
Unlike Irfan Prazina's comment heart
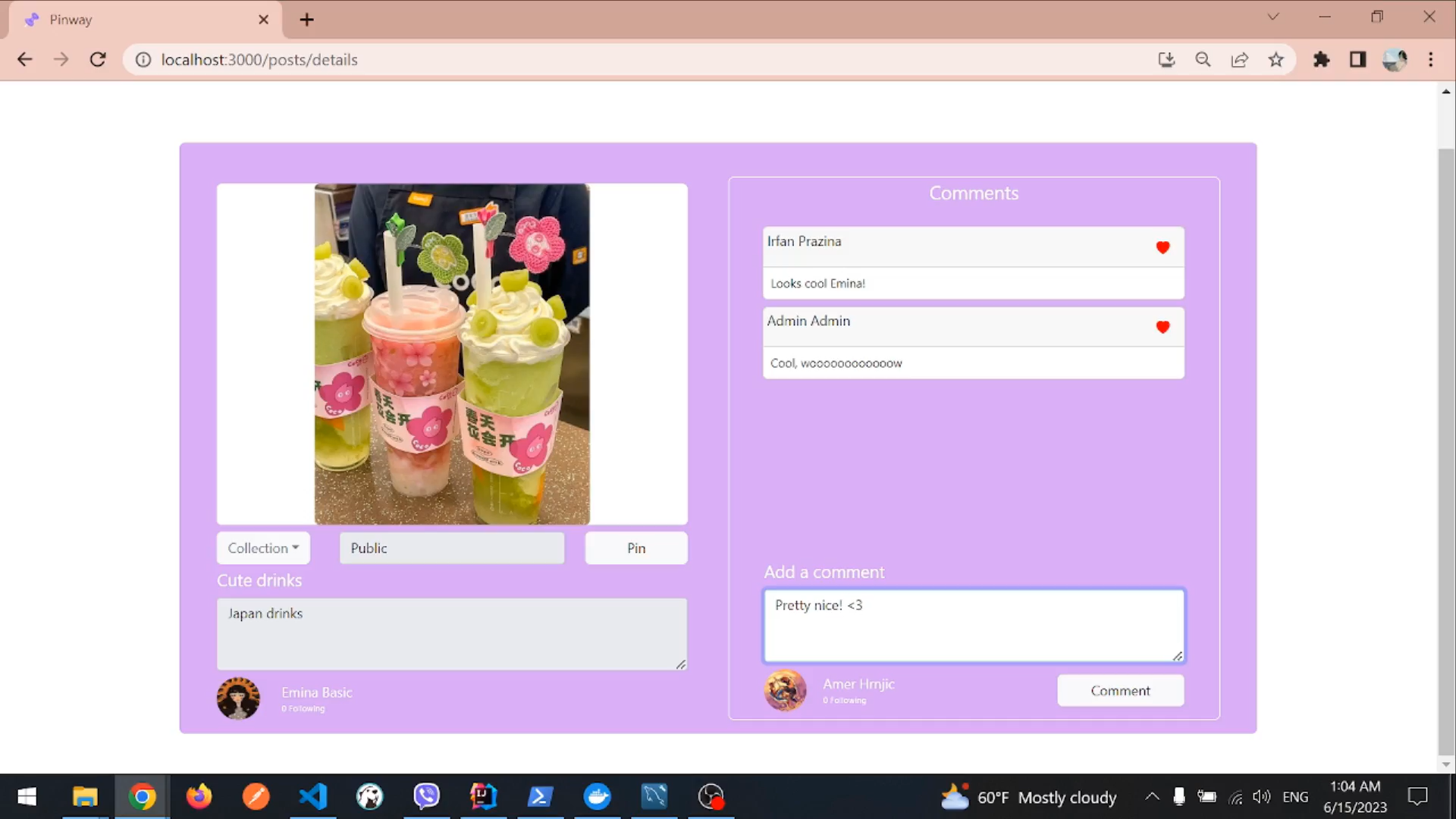(x=1163, y=247)
